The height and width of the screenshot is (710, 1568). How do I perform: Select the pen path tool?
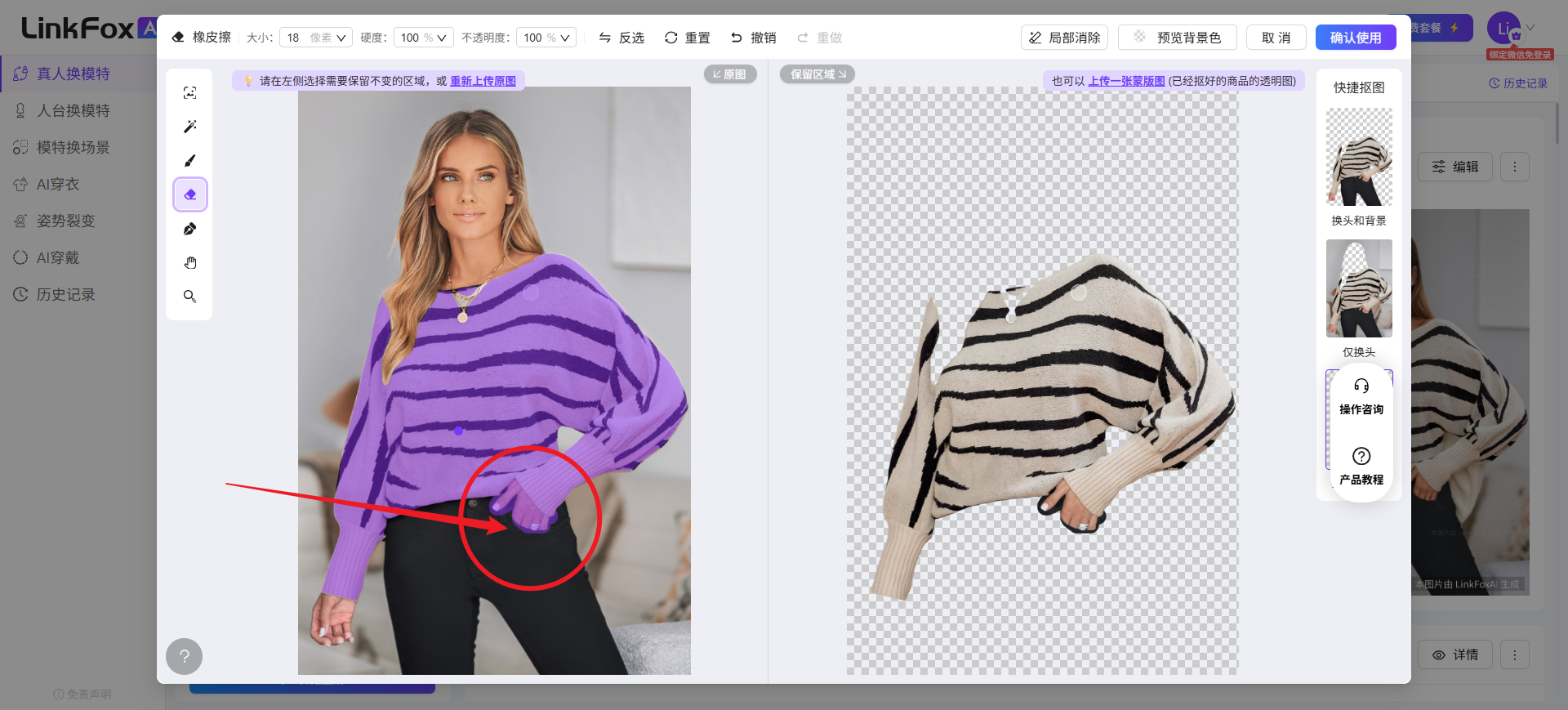(x=189, y=229)
